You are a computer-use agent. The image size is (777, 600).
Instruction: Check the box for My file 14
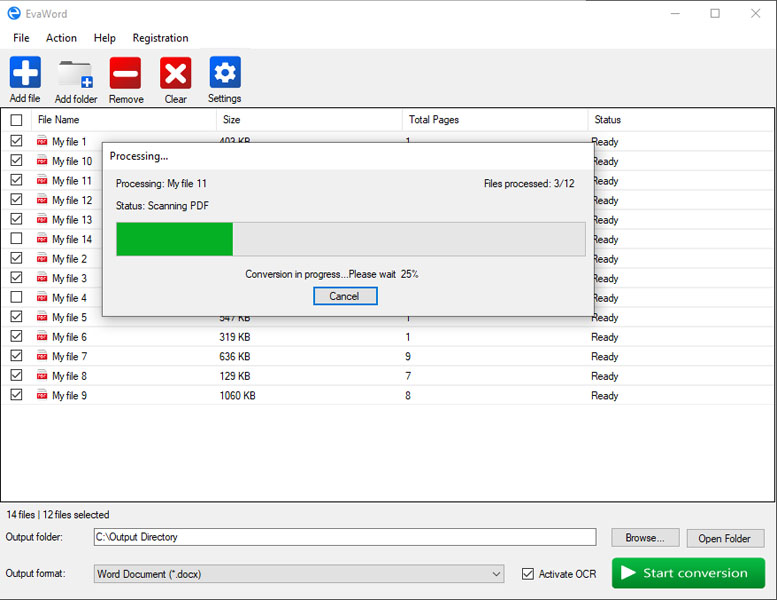tap(16, 239)
